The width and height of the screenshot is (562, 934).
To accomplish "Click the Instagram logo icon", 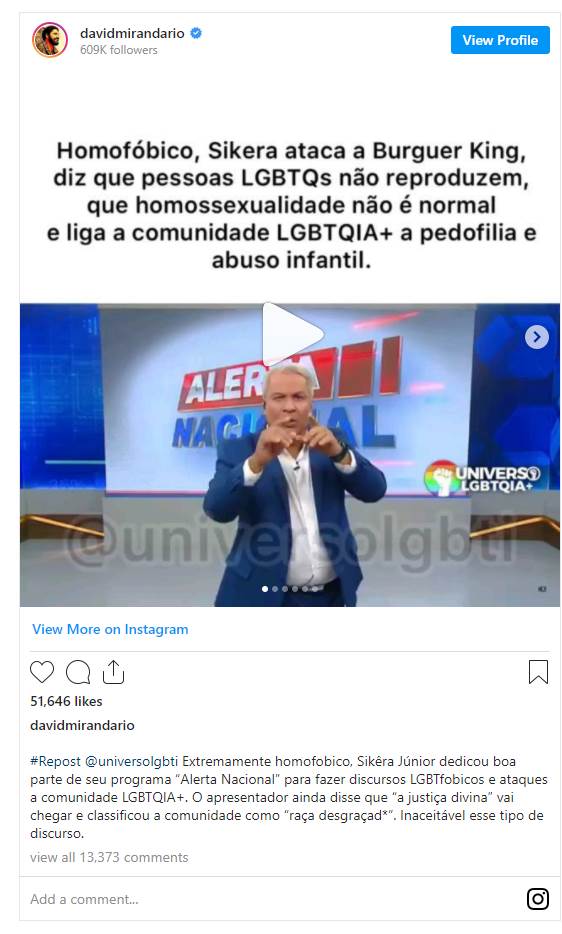I will tap(538, 898).
